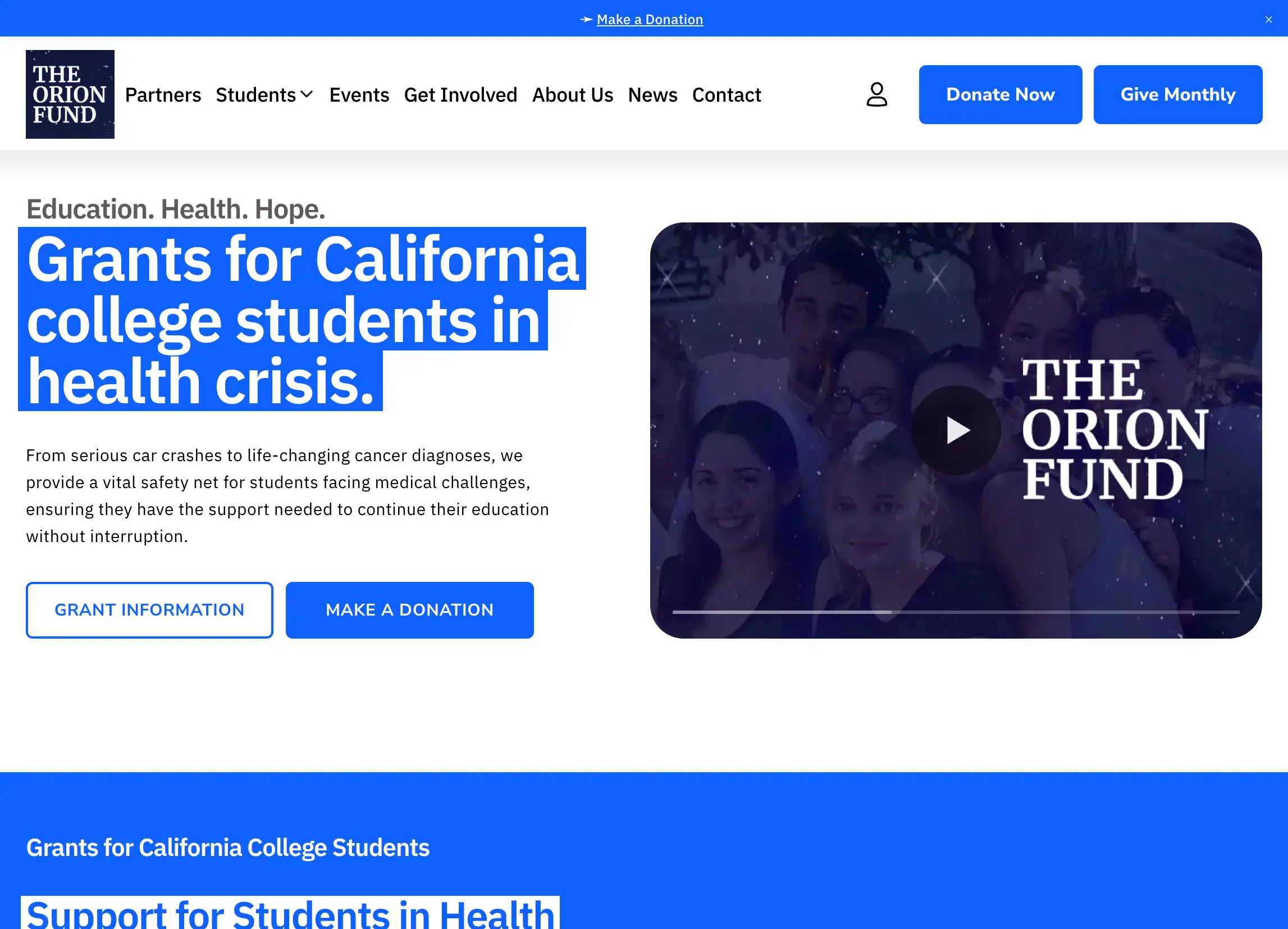Image resolution: width=1288 pixels, height=929 pixels.
Task: Expand the Students dropdown chevron
Action: (307, 94)
